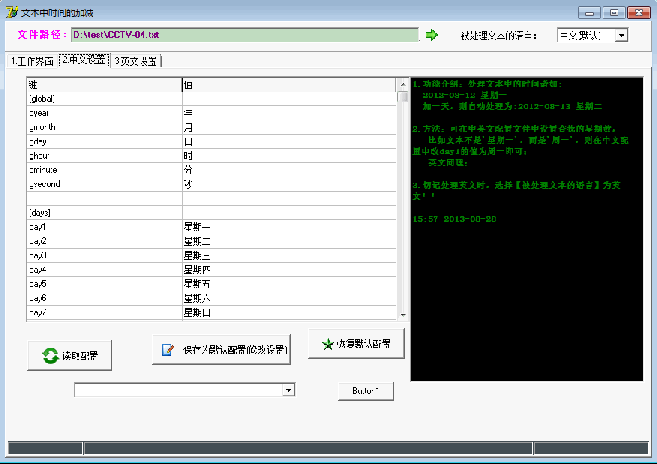Close the window with the red X
The height and width of the screenshot is (464, 657).
(639, 13)
